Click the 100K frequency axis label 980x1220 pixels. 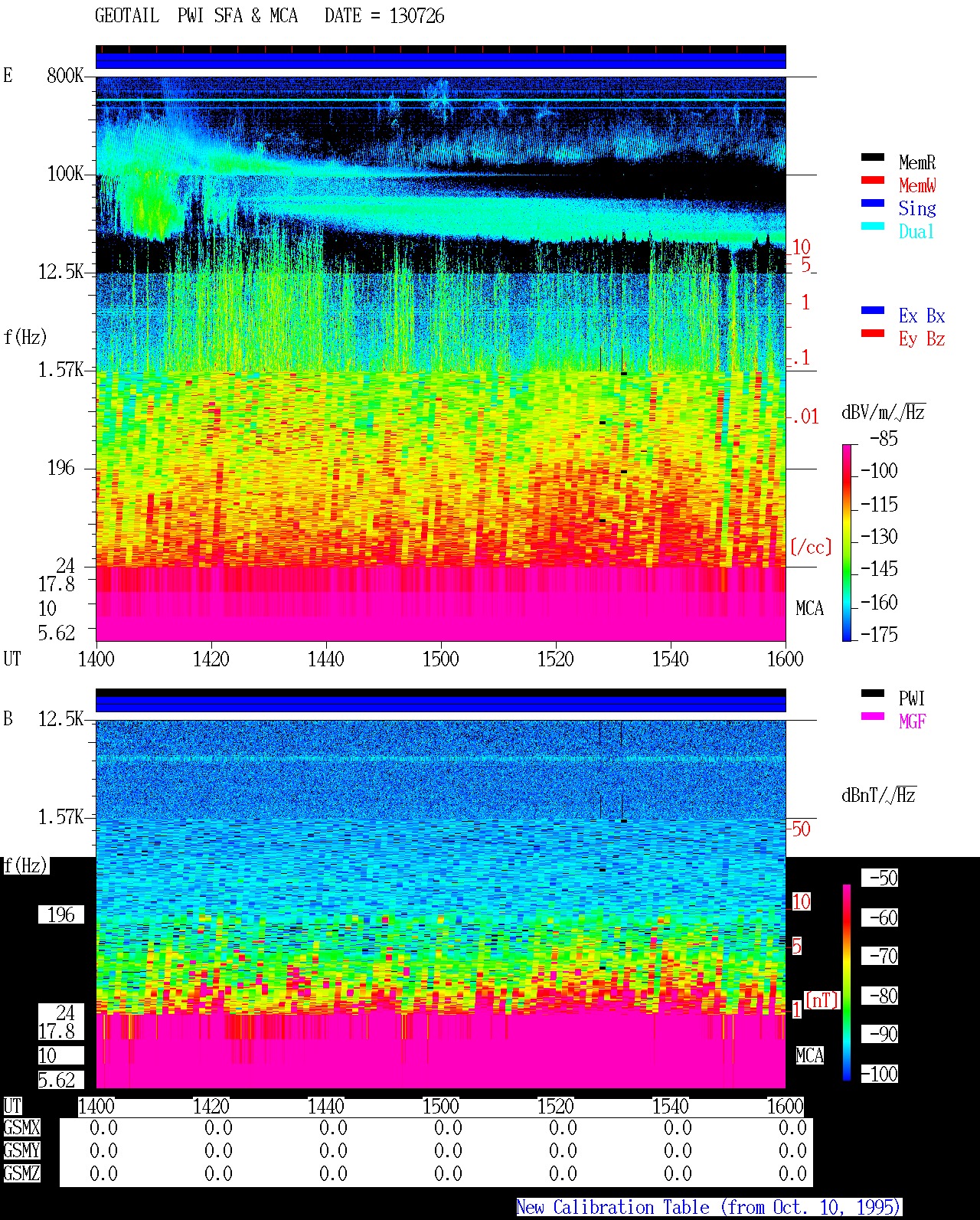(x=65, y=174)
